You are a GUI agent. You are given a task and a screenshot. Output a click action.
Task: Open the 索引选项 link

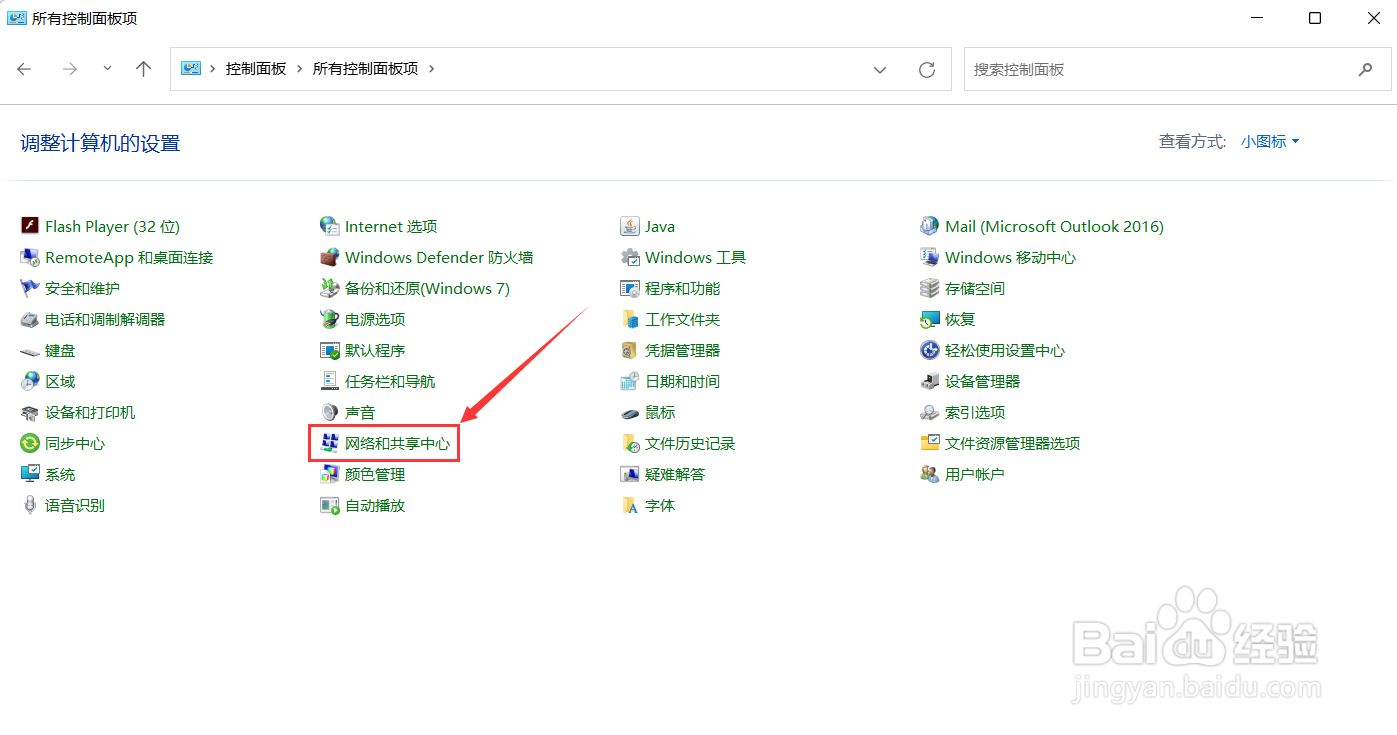[x=975, y=413]
